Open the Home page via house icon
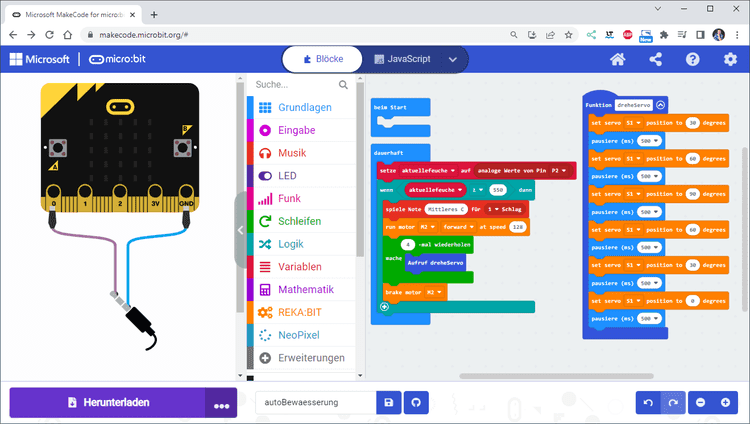Viewport: 750px width, 424px height. coord(618,59)
